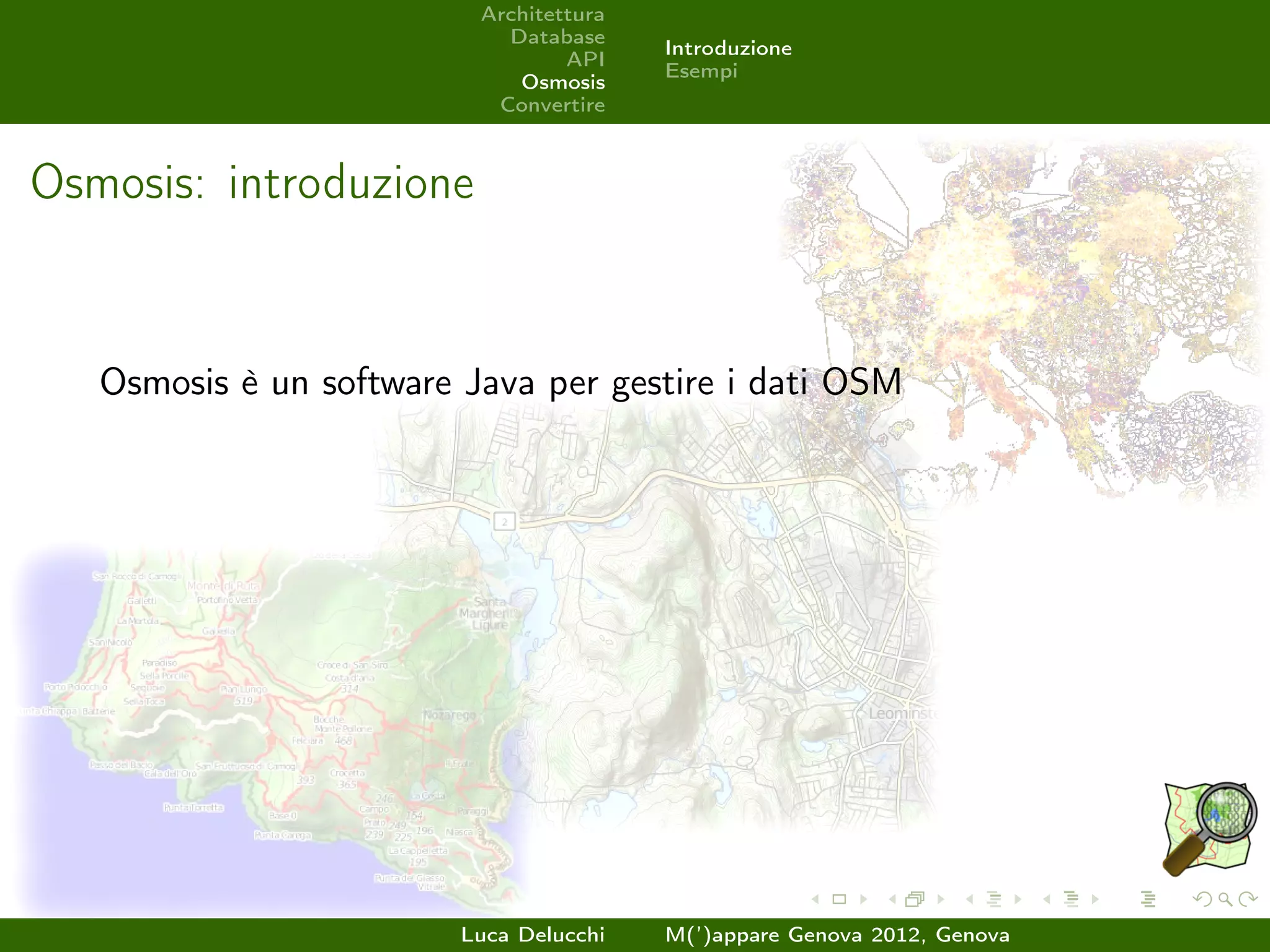The width and height of the screenshot is (1270, 952).
Task: Click the go-back curved arrow icon
Action: [x=1202, y=899]
